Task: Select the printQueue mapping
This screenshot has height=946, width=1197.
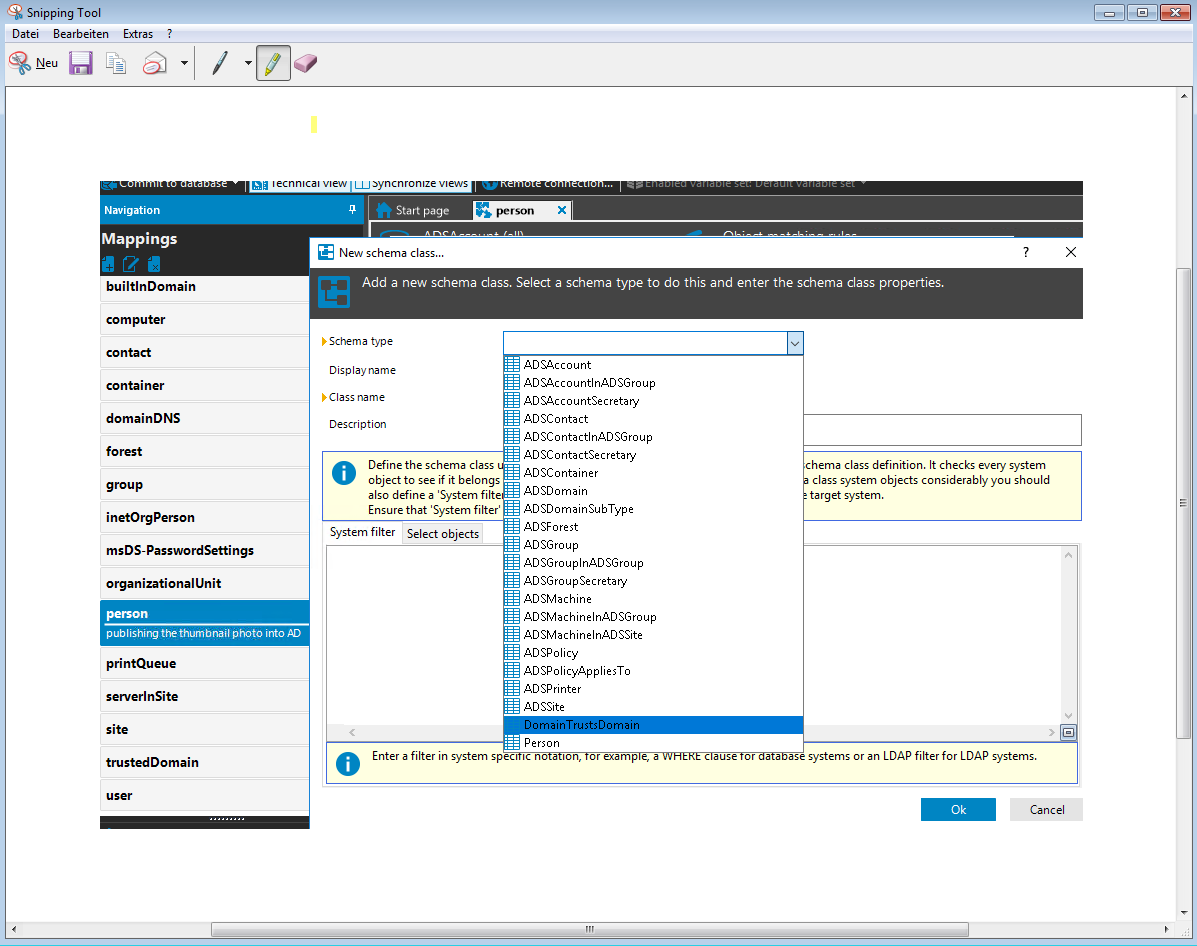Action: tap(205, 663)
